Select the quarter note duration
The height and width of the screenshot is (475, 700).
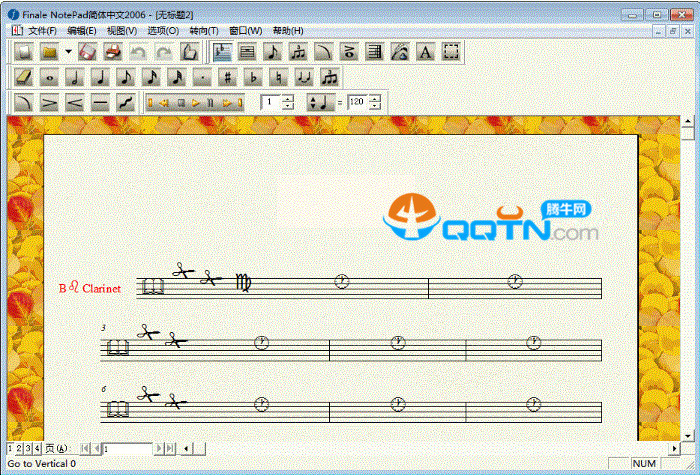[x=100, y=77]
